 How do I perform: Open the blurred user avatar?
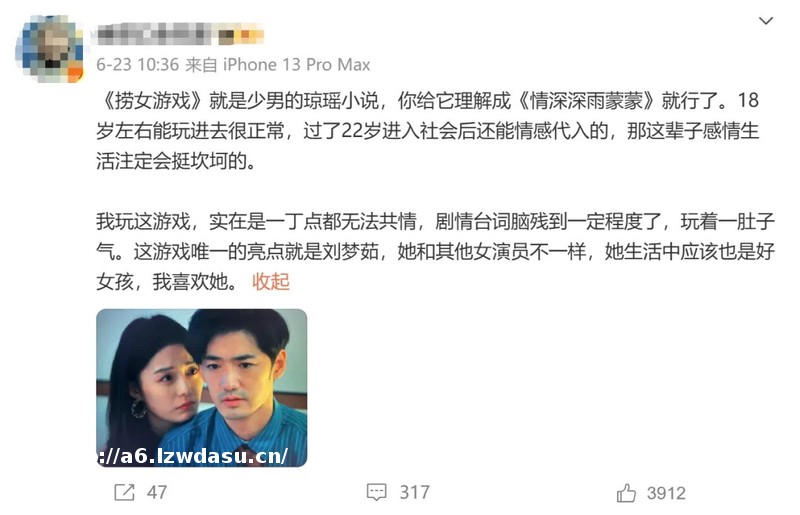tap(49, 48)
